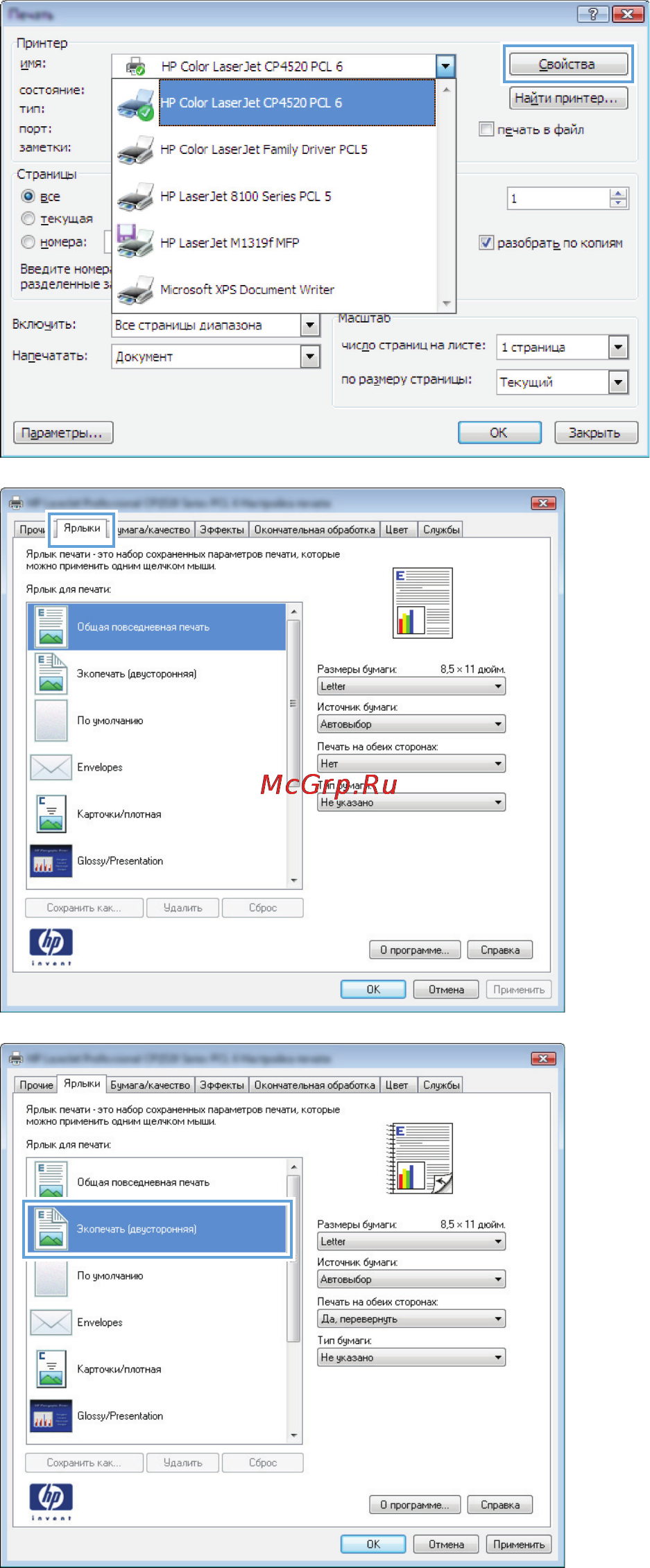Click the highlighted Общая повседневная печать shortcut icon

pos(51,627)
